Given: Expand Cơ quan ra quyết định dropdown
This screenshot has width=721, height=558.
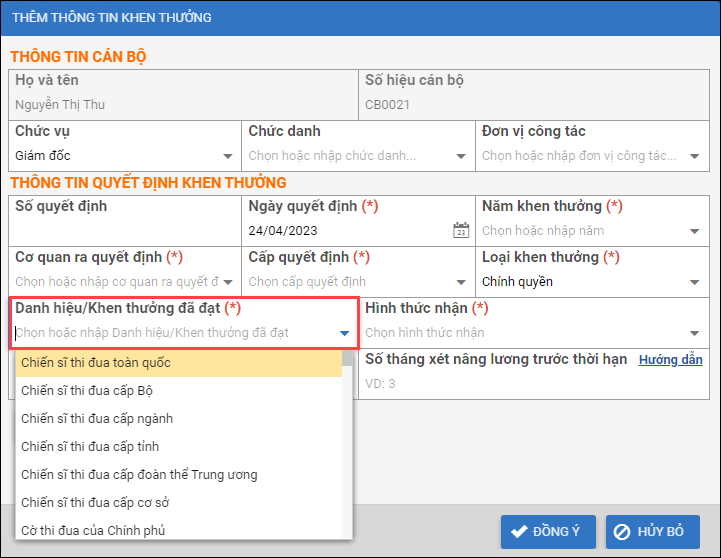Looking at the screenshot, I should [x=228, y=282].
